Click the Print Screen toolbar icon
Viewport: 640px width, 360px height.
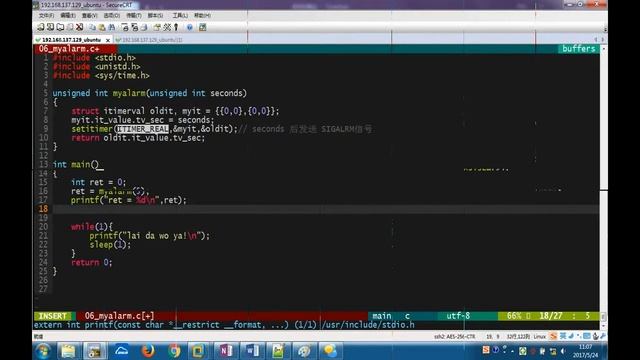(125, 27)
